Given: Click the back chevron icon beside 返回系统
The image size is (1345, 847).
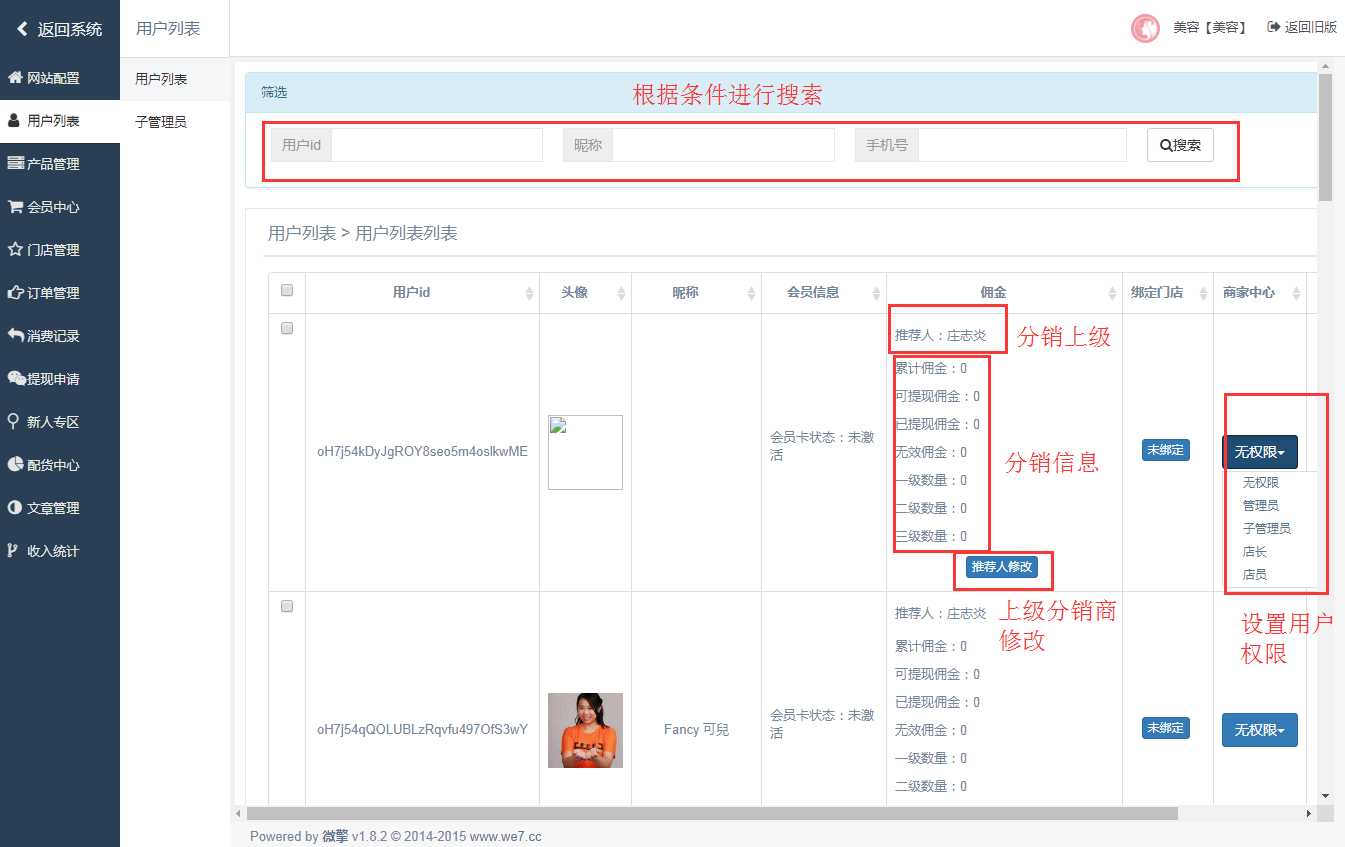Looking at the screenshot, I should click(x=22, y=29).
